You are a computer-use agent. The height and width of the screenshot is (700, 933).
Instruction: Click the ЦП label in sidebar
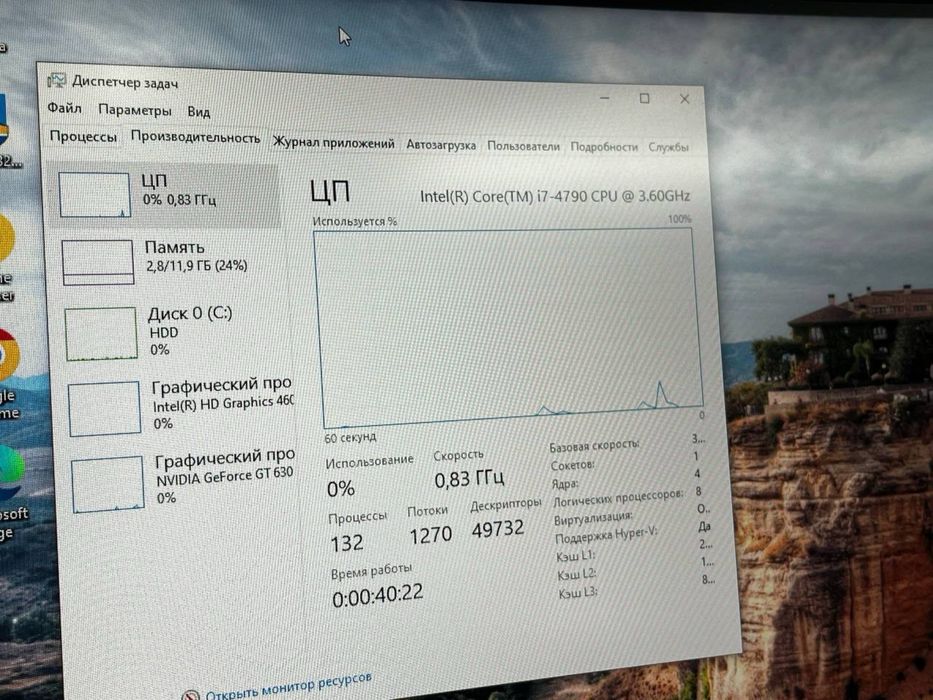154,180
